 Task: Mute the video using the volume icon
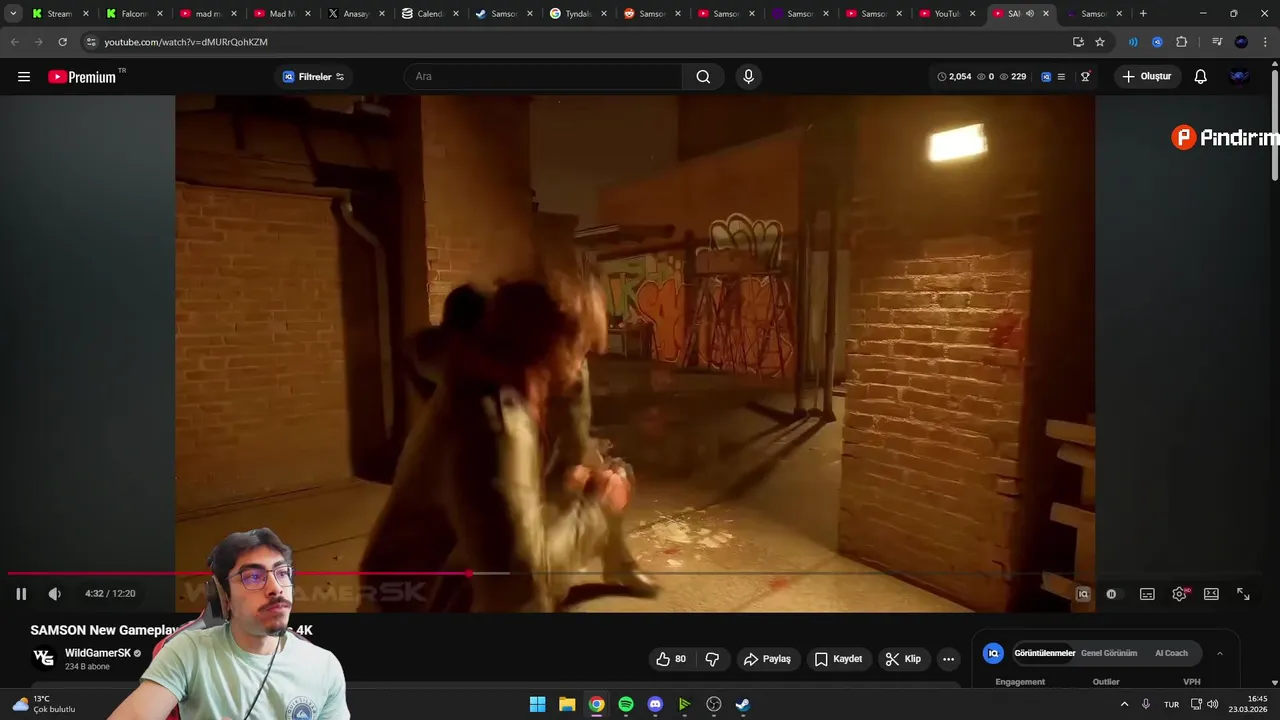(x=54, y=594)
